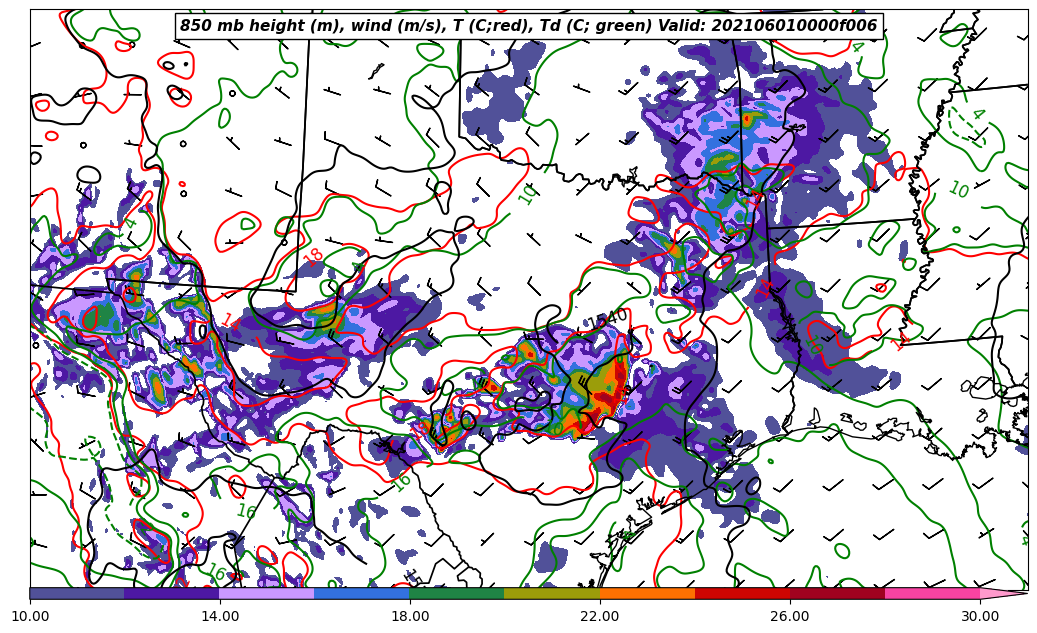The image size is (1037, 633).
Task: Click the 22.00 colorbar tick label
Action: point(600,617)
